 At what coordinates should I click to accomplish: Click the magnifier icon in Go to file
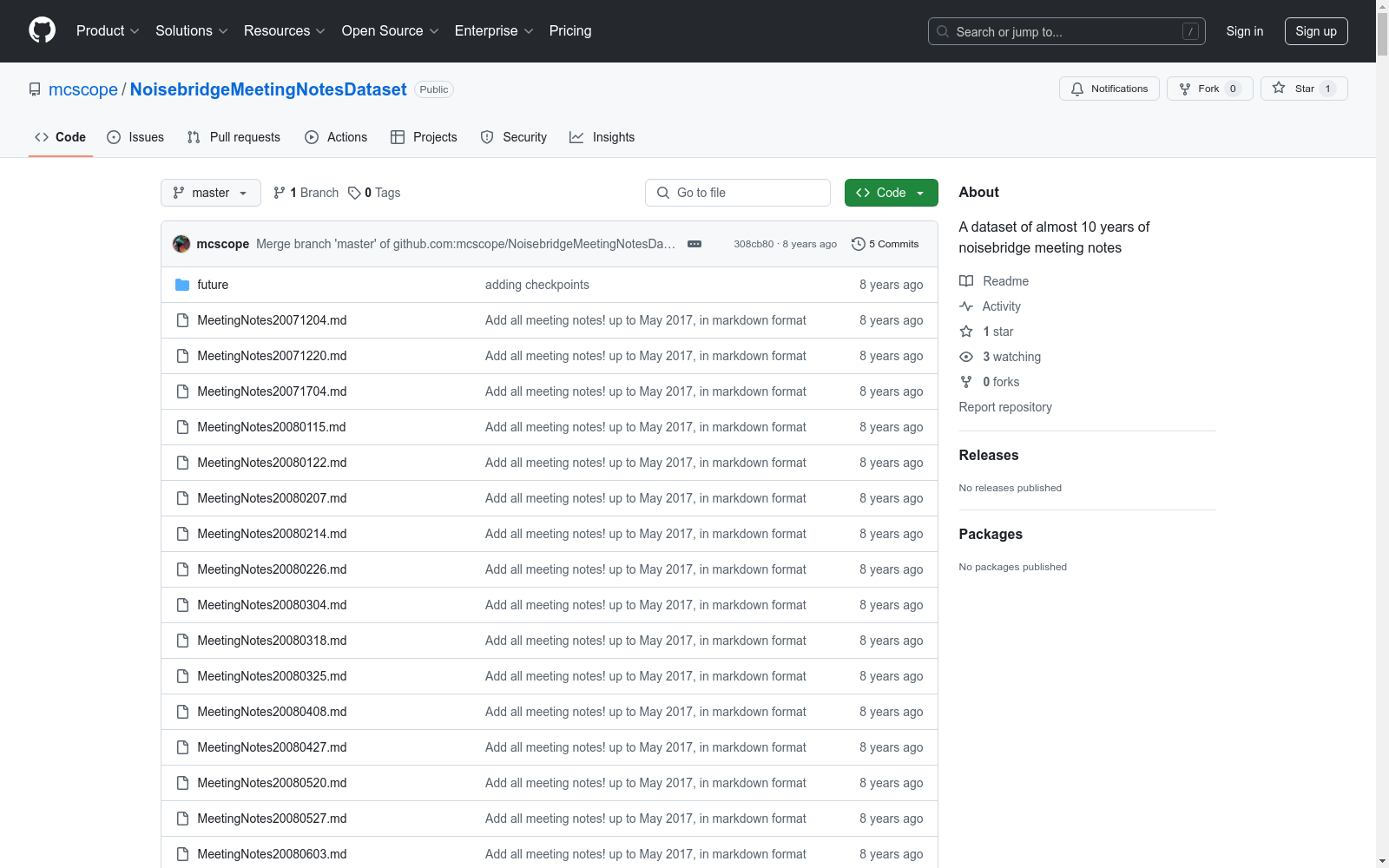click(x=663, y=193)
